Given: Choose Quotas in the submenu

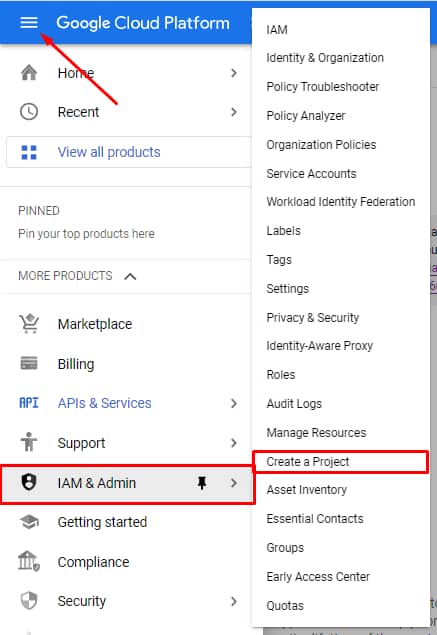Looking at the screenshot, I should pyautogui.click(x=285, y=606).
